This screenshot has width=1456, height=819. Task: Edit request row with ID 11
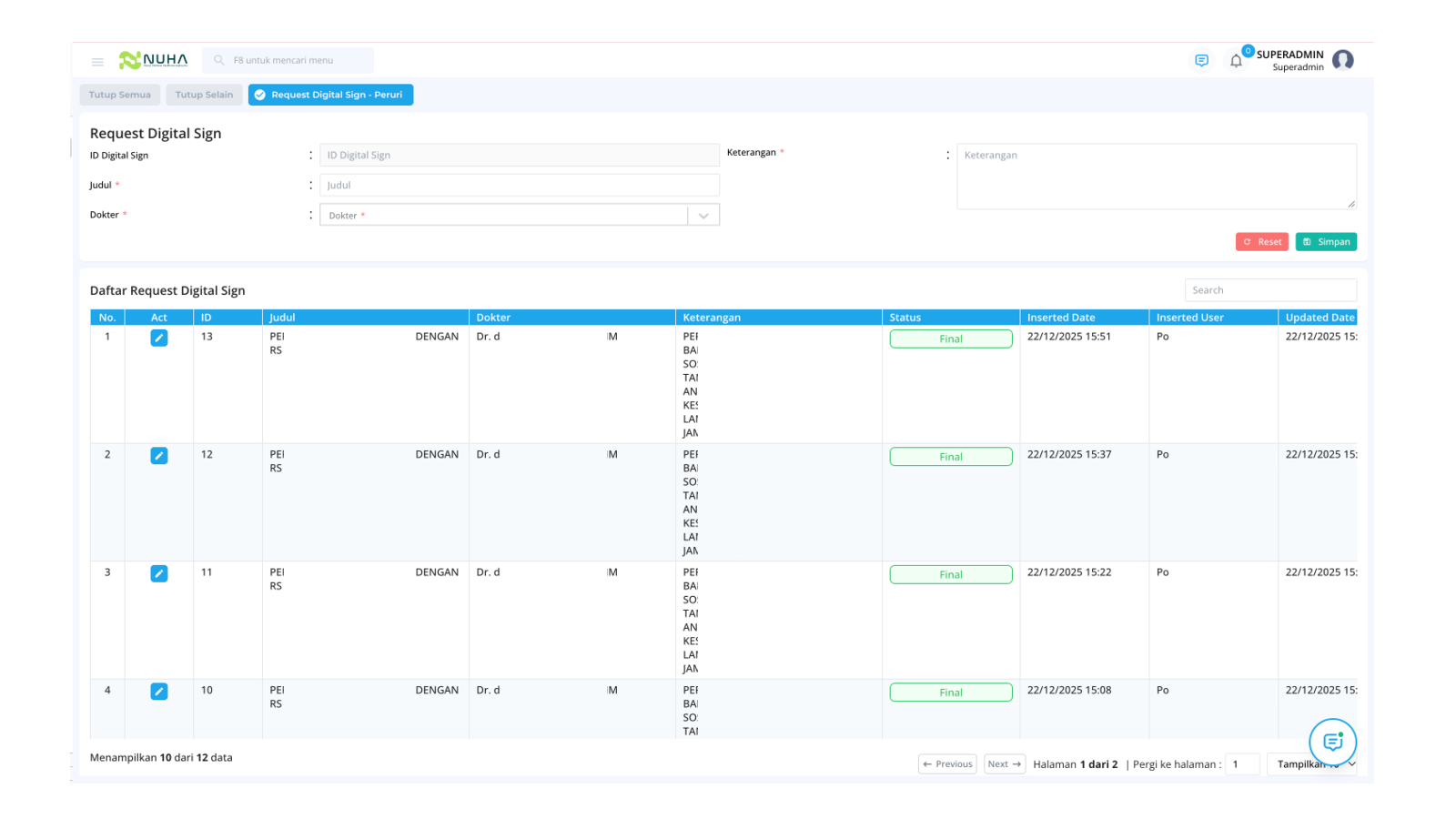(159, 573)
